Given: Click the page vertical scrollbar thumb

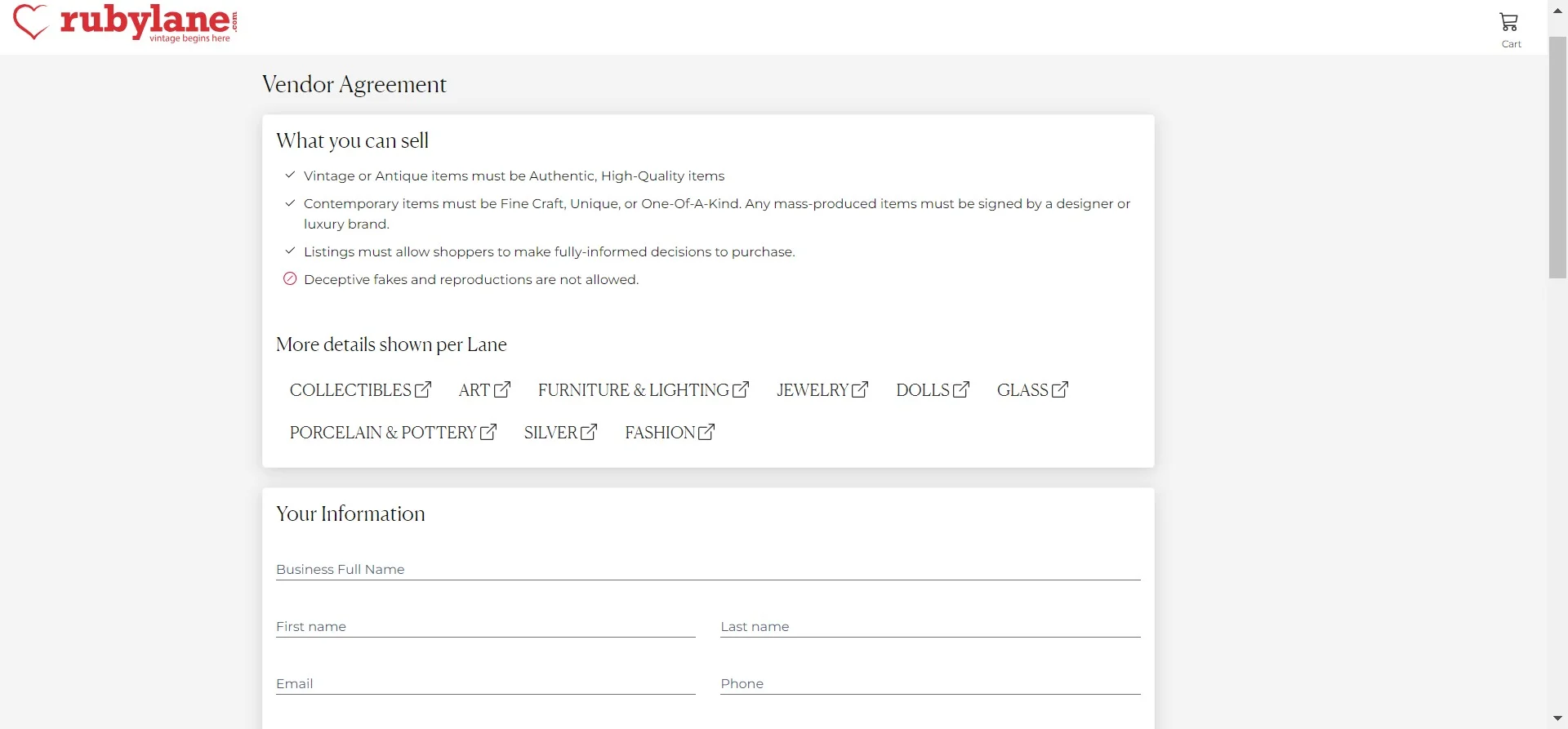Looking at the screenshot, I should [x=1557, y=158].
